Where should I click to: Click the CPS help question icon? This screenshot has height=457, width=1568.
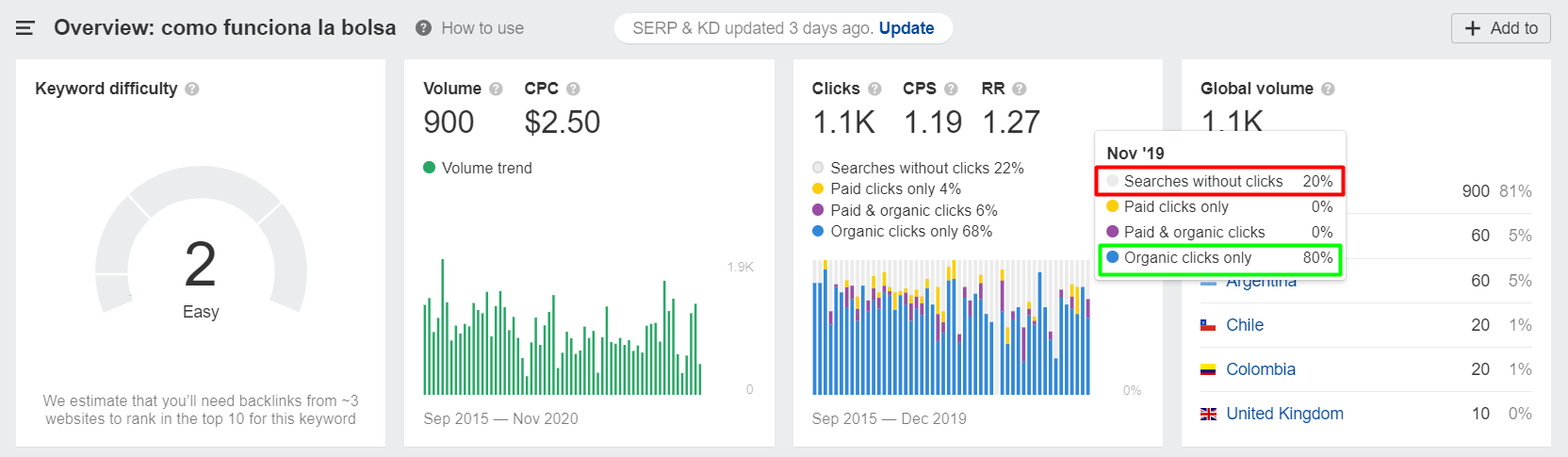[x=951, y=89]
